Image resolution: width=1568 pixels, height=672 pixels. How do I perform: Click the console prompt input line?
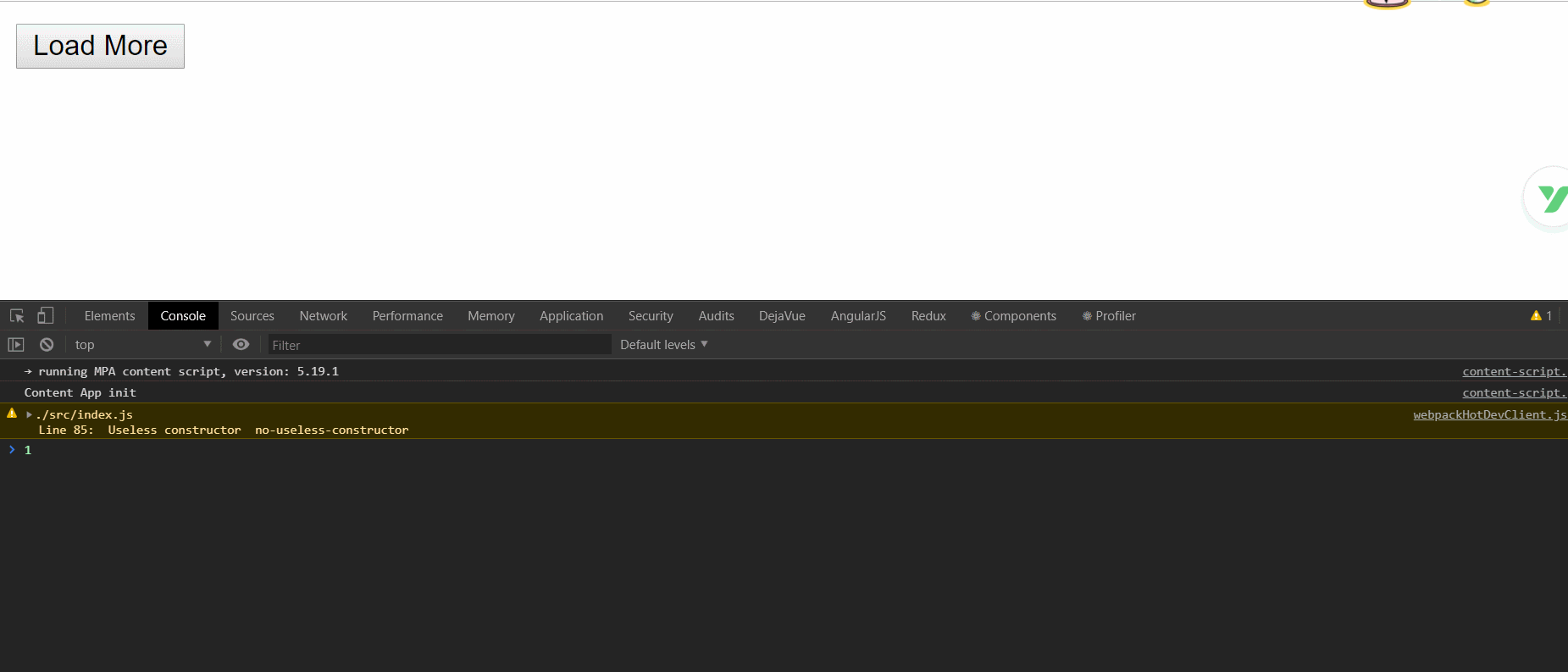click(784, 451)
